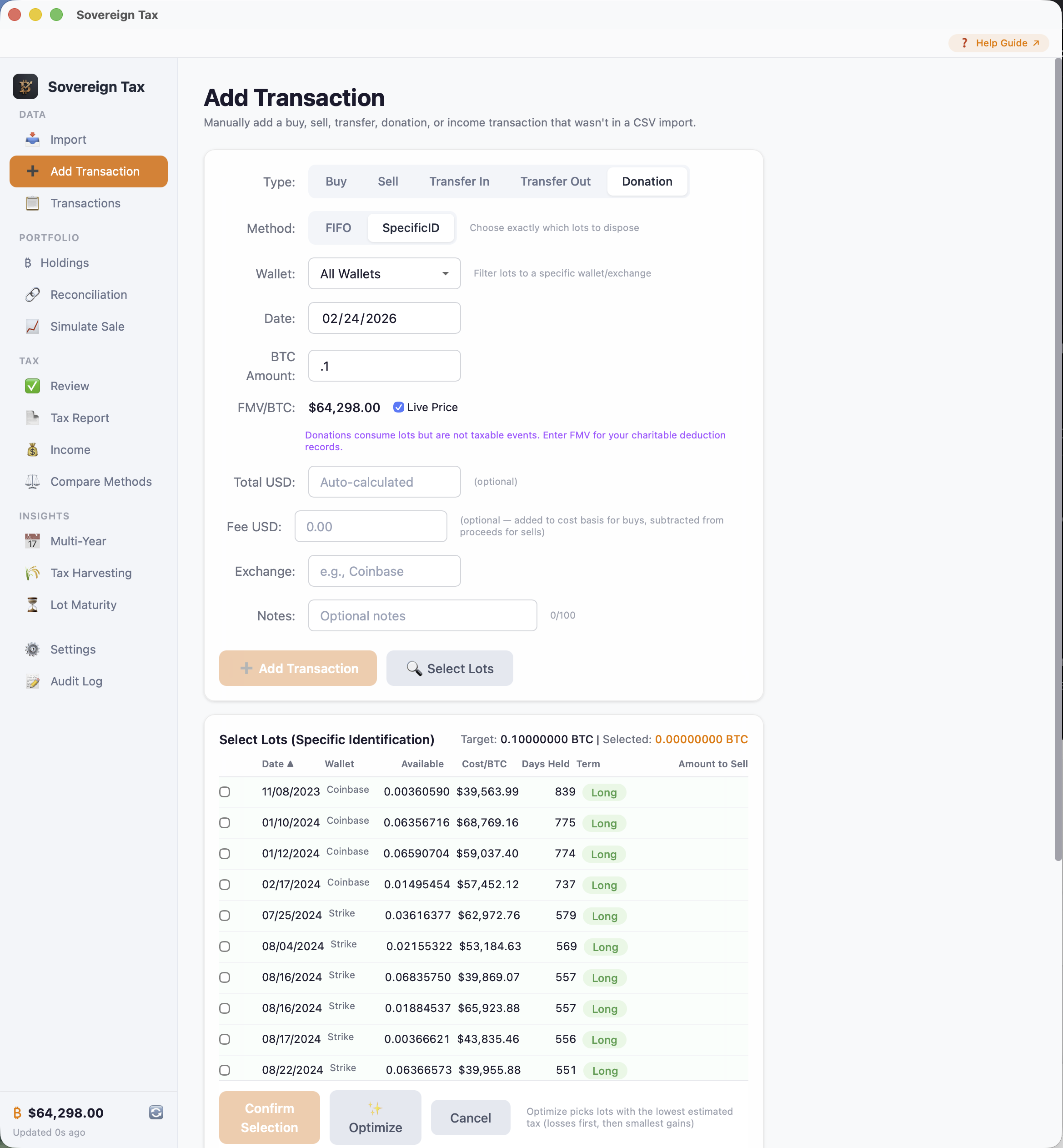This screenshot has height=1148, width=1063.
Task: Open the Tax Harvesting insight
Action: coord(91,573)
